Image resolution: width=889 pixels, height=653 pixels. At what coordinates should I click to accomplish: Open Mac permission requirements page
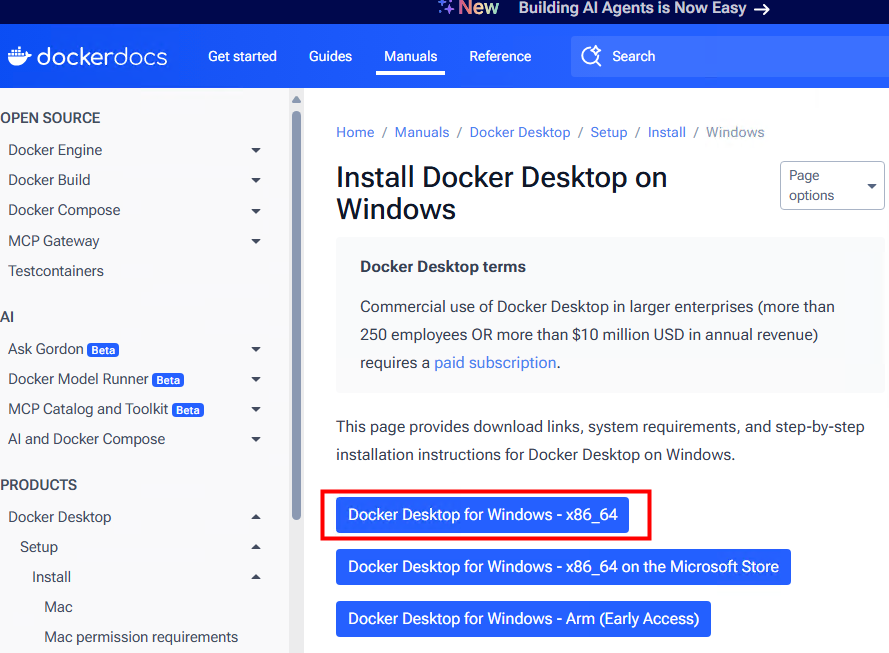[x=141, y=637]
